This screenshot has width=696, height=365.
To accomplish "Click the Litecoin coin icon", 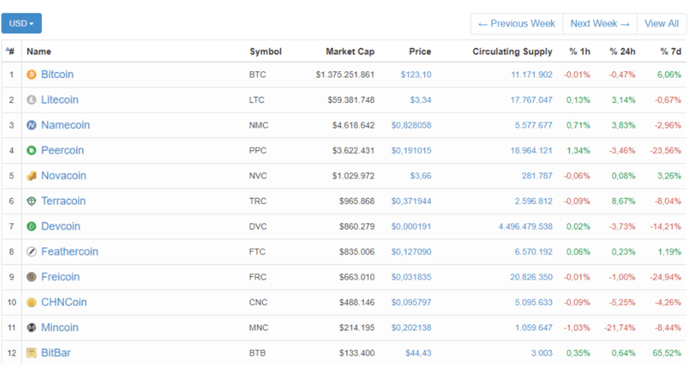I will tap(31, 100).
